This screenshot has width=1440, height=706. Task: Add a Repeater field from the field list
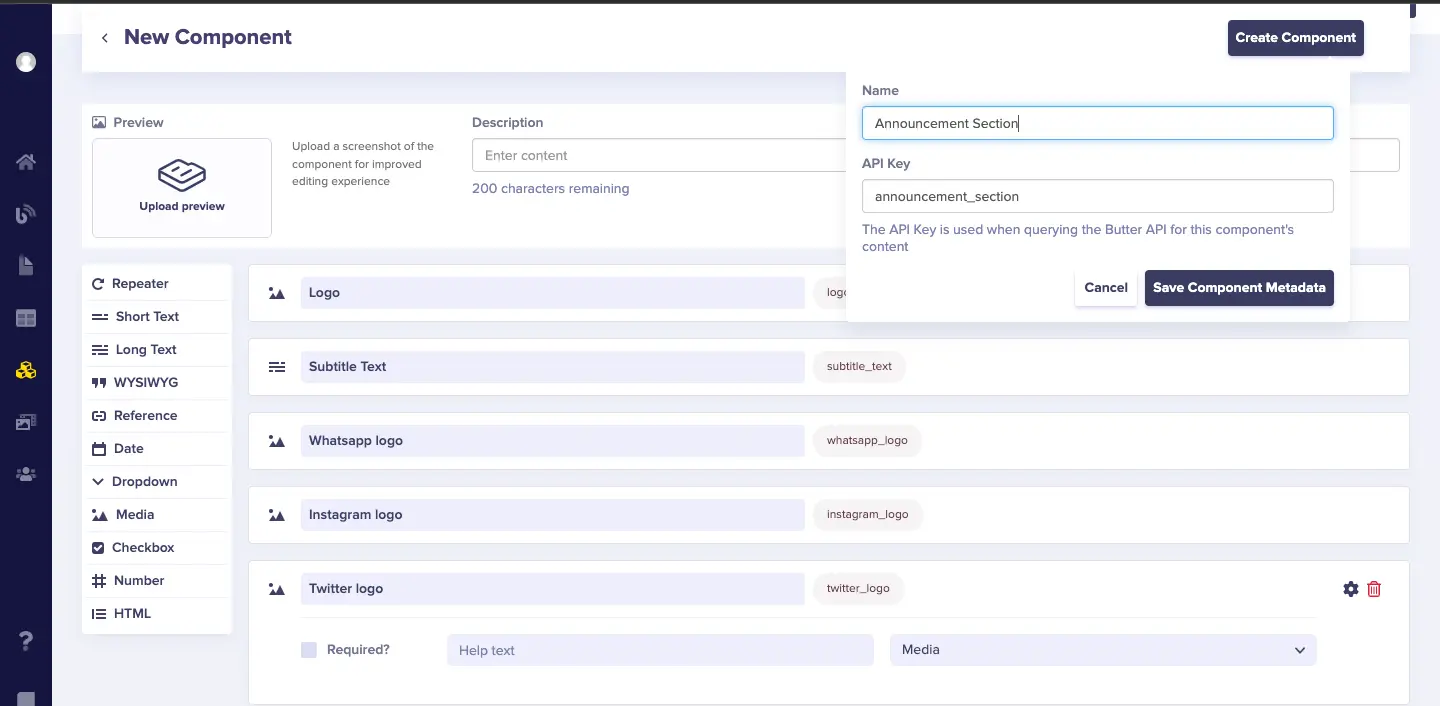coord(140,284)
